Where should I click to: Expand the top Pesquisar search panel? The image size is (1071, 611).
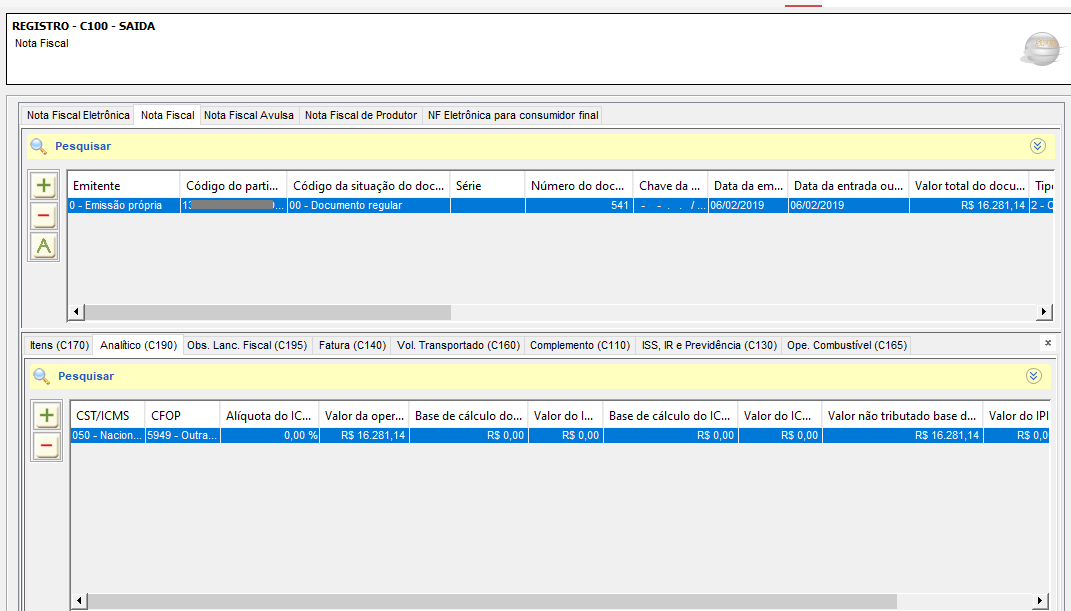[1037, 146]
